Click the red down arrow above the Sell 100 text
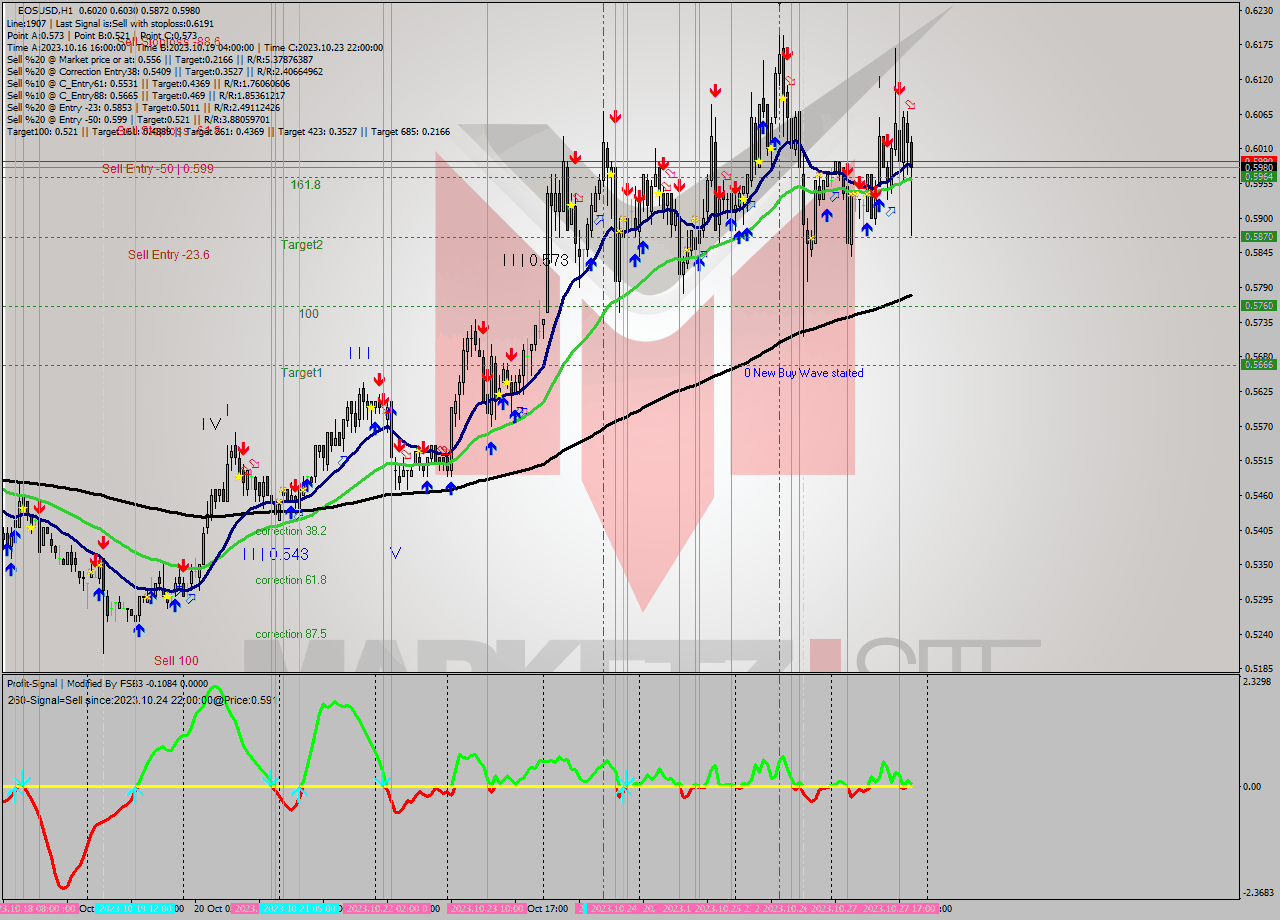Image resolution: width=1280 pixels, height=920 pixels. click(x=183, y=566)
